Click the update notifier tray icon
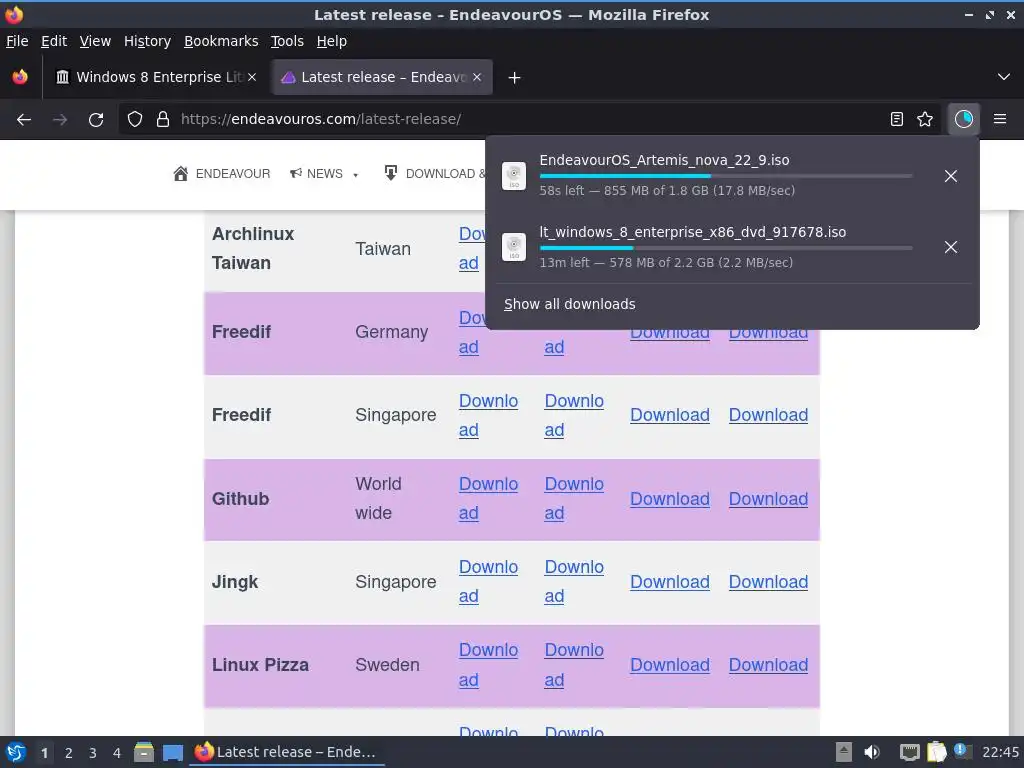 pos(961,751)
